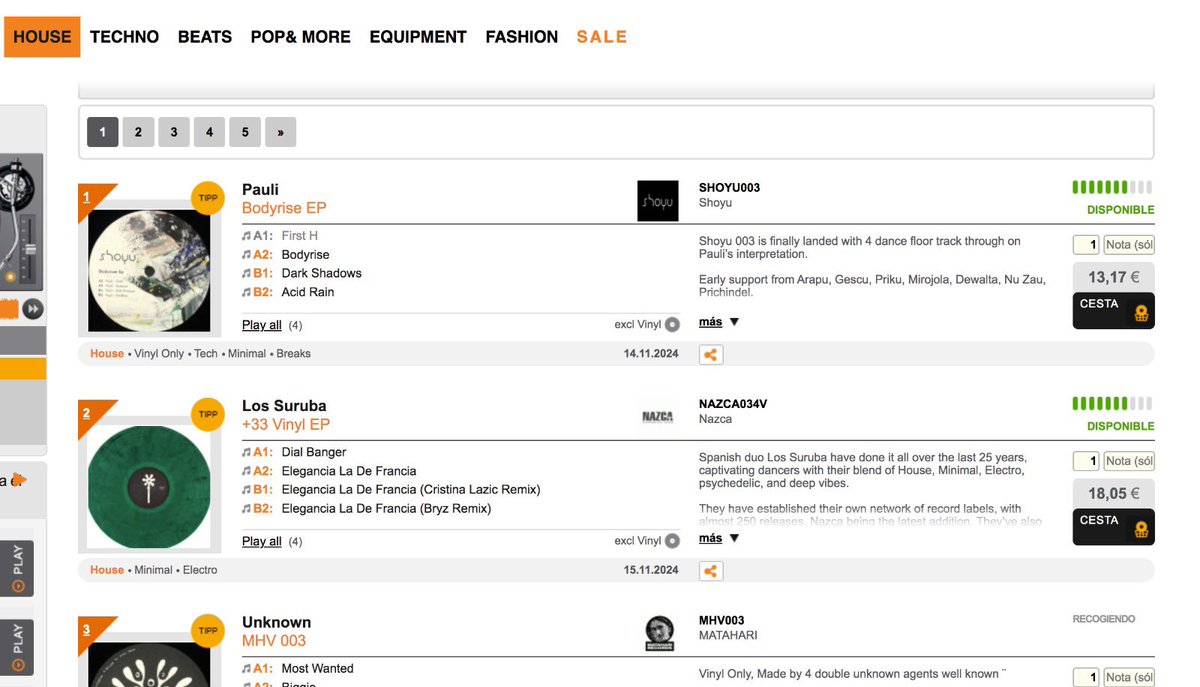Viewport: 1200px width, 687px height.
Task: Click the vinyl disc icon beside 'excl Vinyl'
Action: (x=671, y=324)
